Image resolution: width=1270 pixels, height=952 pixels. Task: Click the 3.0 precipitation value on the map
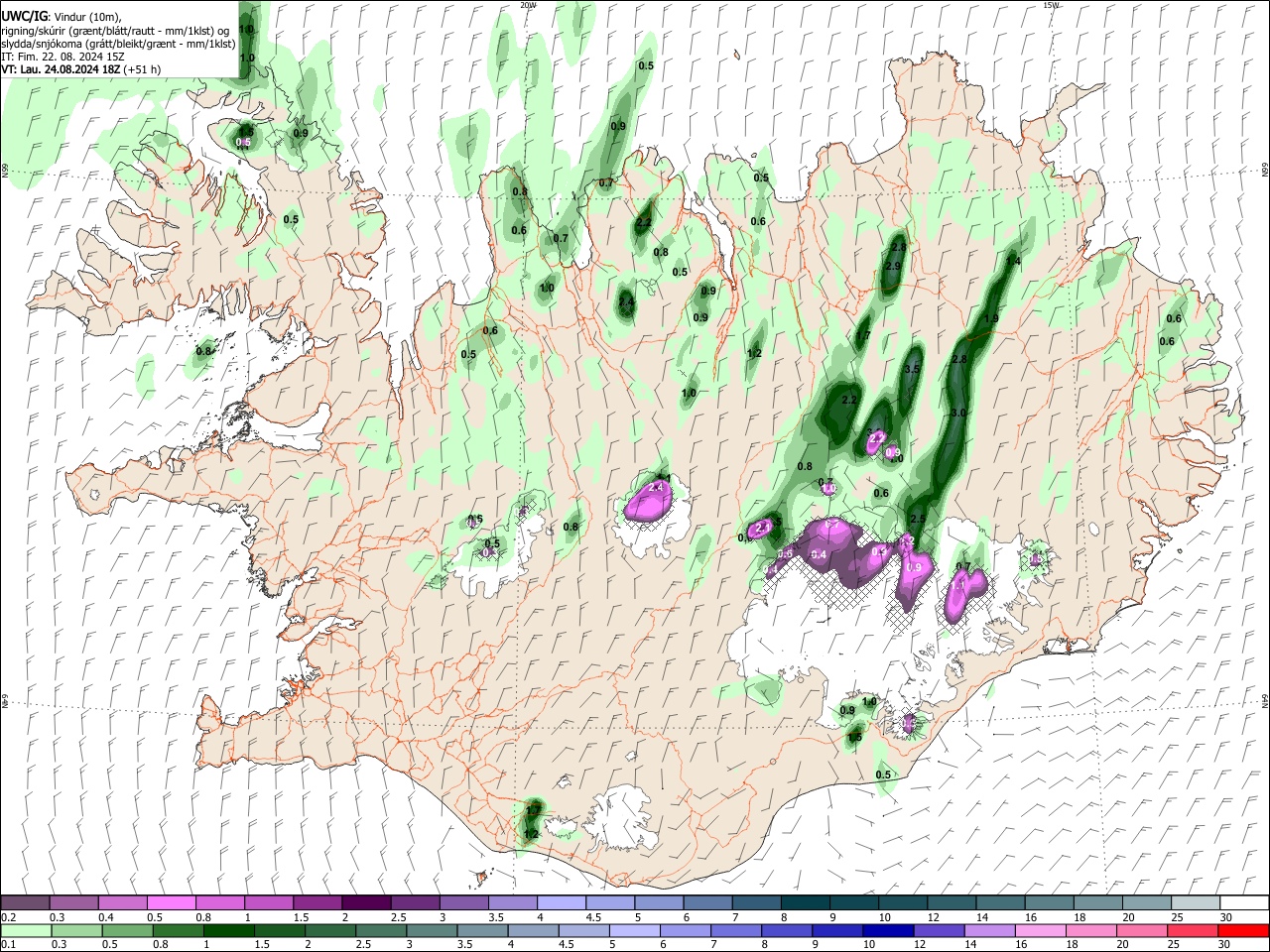(958, 413)
